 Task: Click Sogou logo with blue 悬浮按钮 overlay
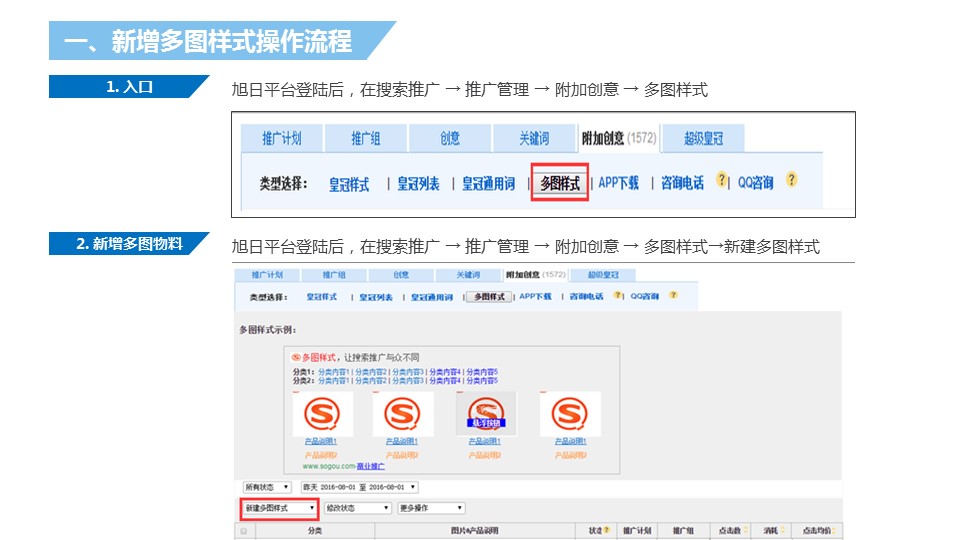click(486, 414)
